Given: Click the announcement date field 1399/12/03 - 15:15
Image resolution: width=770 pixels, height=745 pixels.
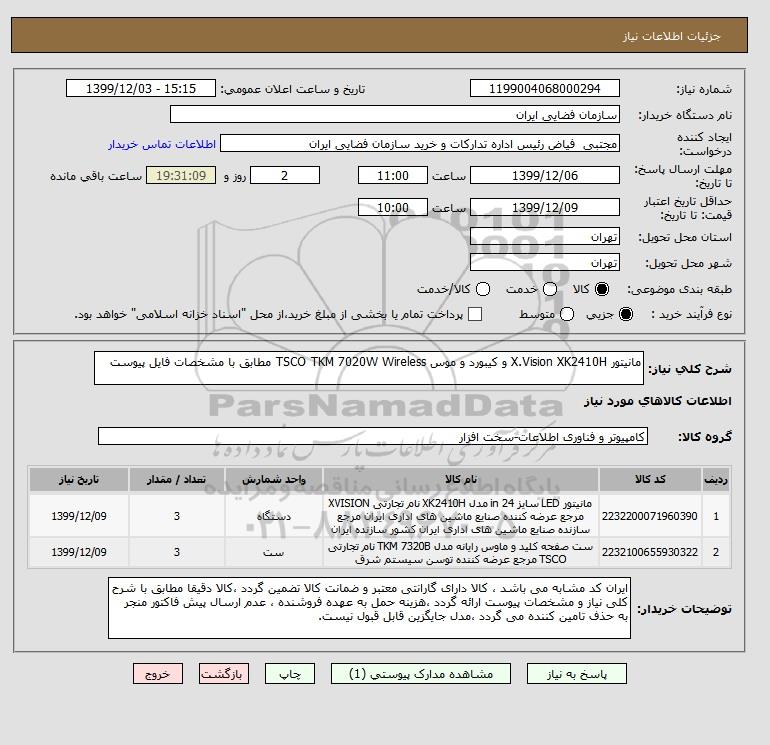Looking at the screenshot, I should (x=141, y=88).
